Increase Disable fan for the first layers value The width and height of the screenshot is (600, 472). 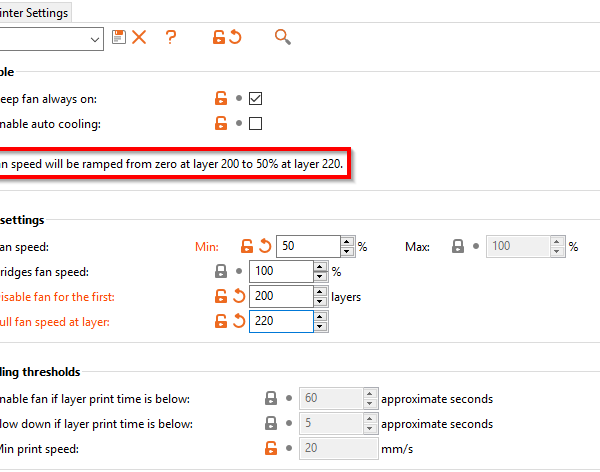click(x=320, y=291)
